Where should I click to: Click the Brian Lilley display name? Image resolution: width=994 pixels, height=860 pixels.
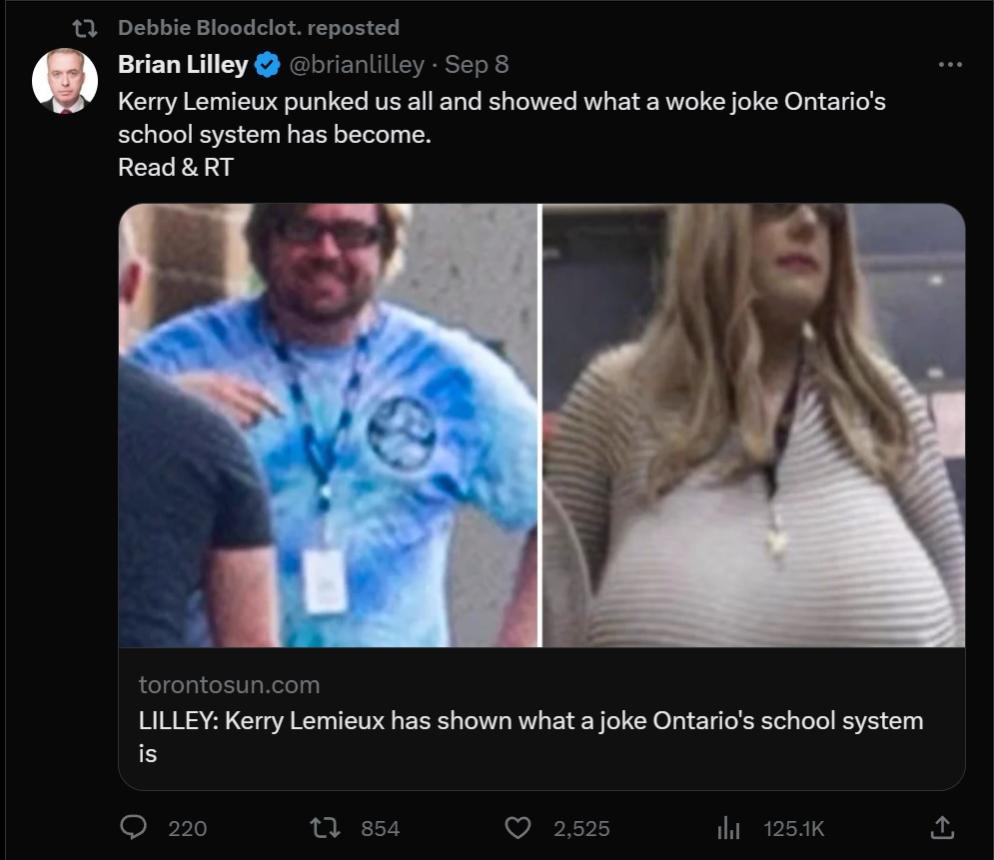183,65
